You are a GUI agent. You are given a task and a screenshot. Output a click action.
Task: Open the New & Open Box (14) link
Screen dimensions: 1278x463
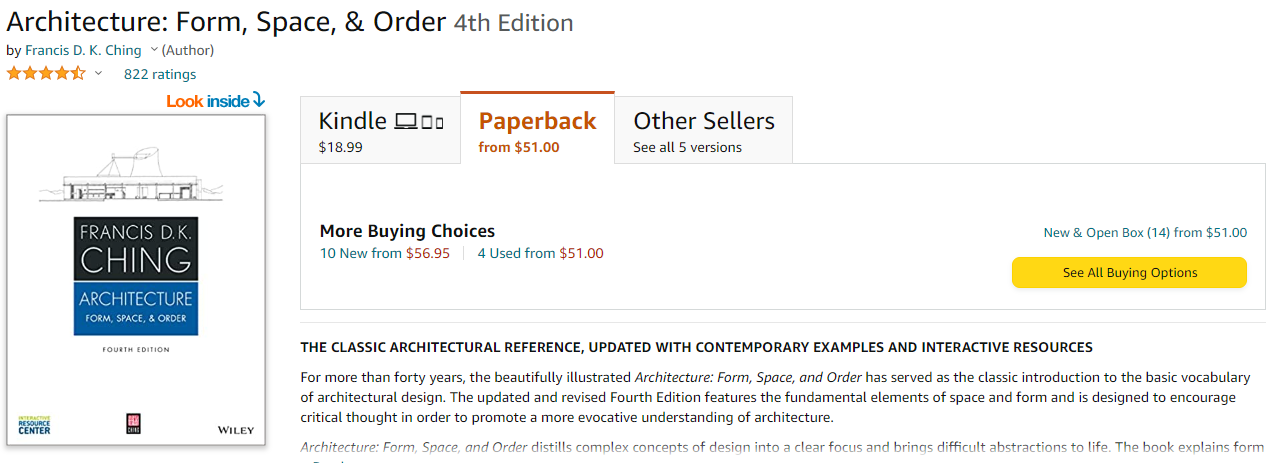pos(1145,233)
